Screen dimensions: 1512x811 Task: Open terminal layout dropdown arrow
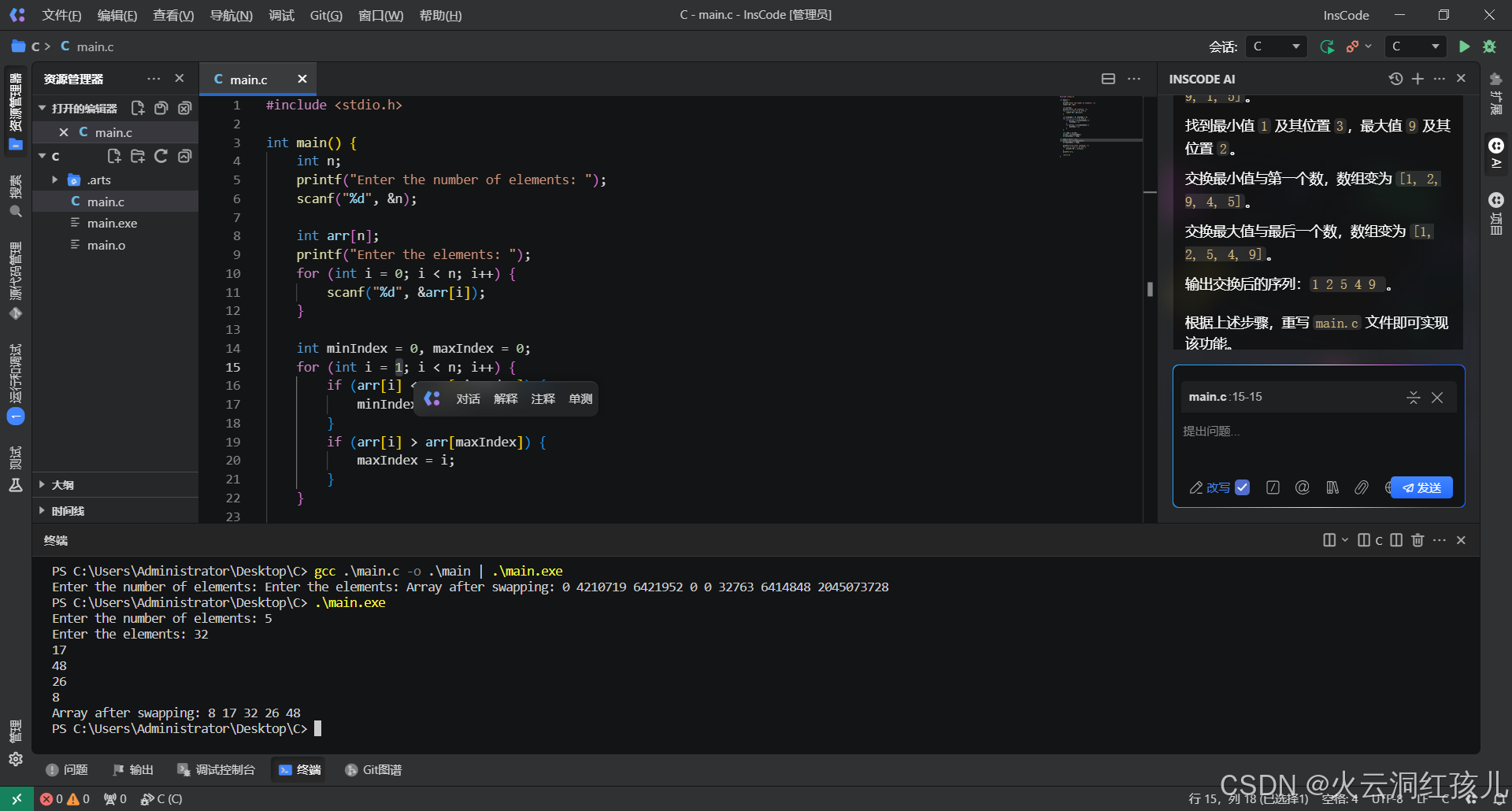point(1345,540)
